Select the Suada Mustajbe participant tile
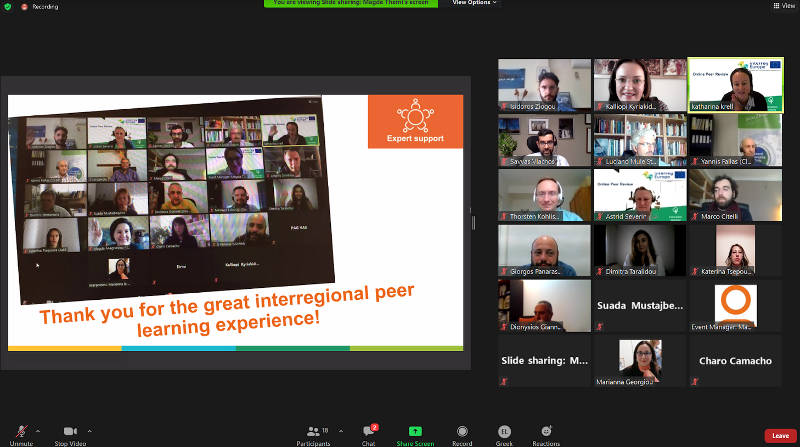This screenshot has width=800, height=447. click(640, 306)
